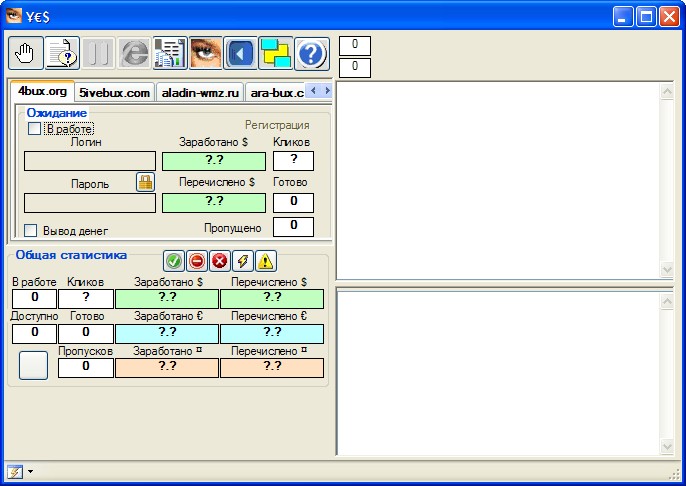Click the eye application icon in title bar
This screenshot has width=686, height=486.
14,16
